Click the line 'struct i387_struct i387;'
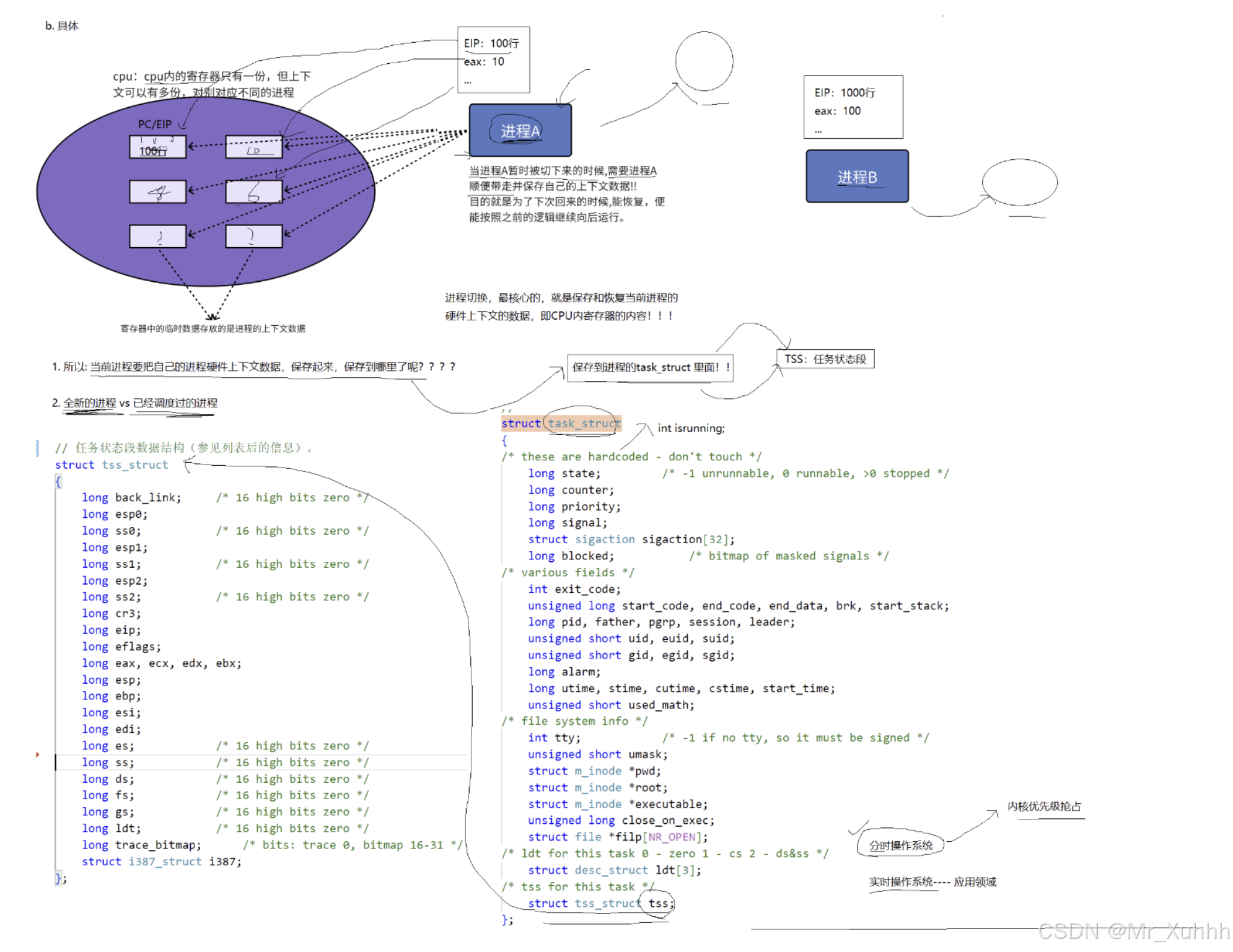1233x952 pixels. [162, 862]
